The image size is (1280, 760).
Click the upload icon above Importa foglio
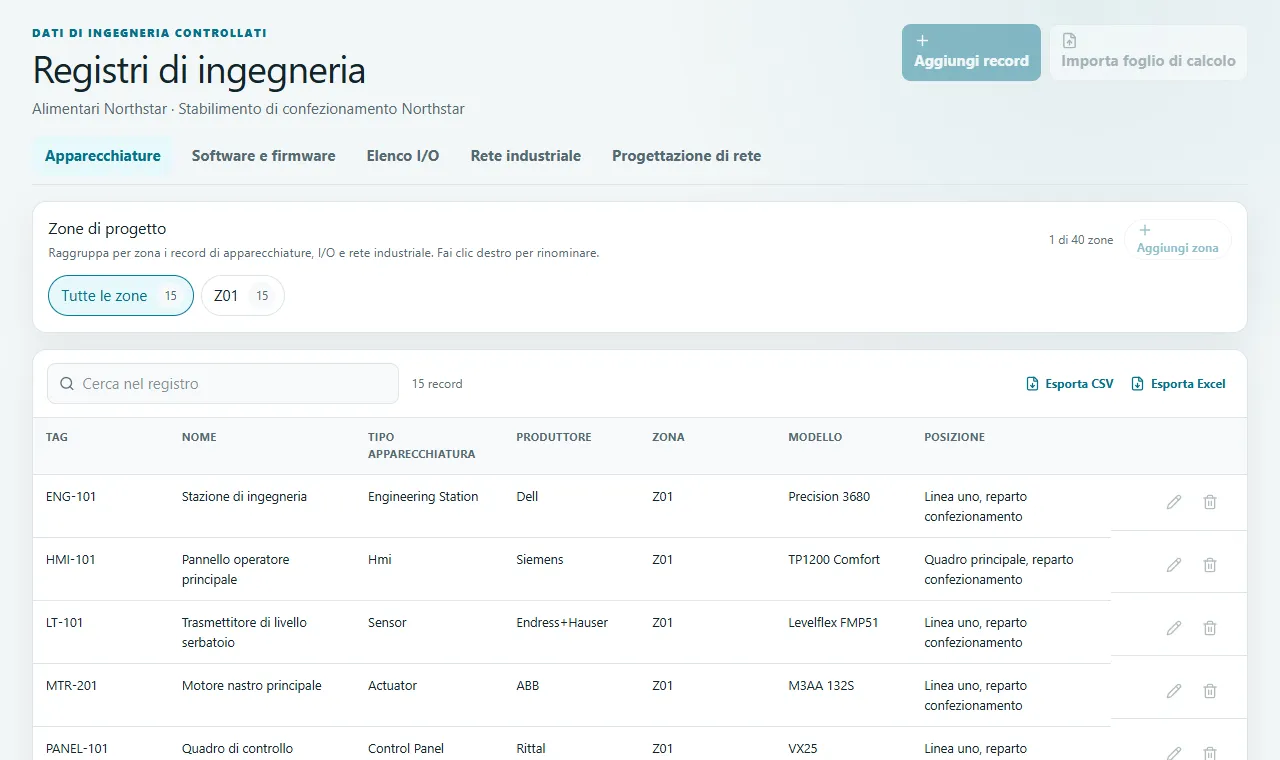(1069, 41)
